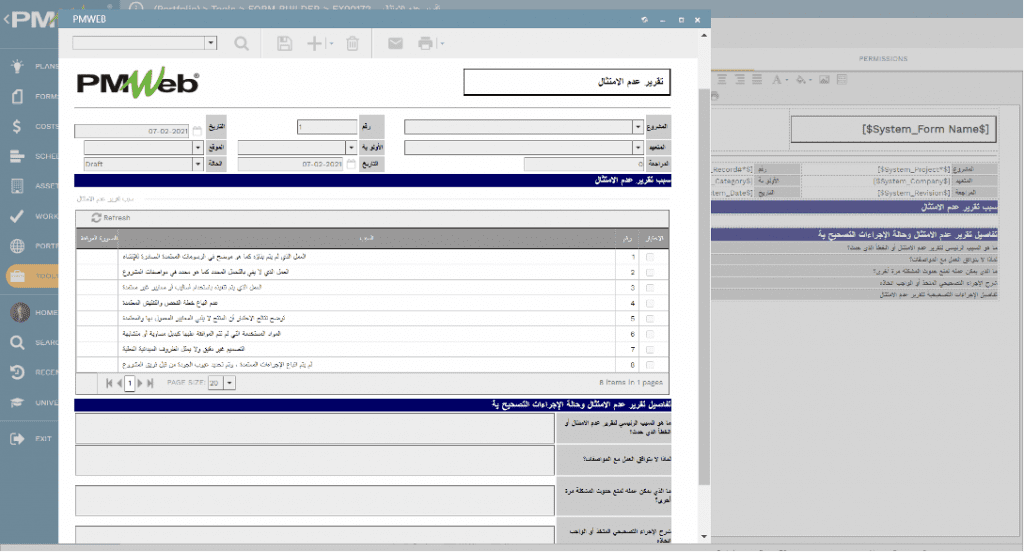This screenshot has height=552, width=1024.
Task: Click the first large text answer box
Action: coord(315,429)
